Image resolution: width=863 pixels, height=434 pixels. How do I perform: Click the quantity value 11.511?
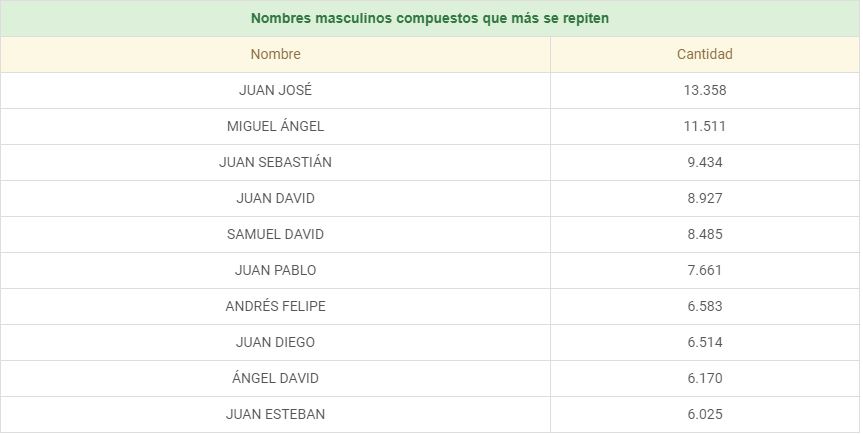(704, 126)
